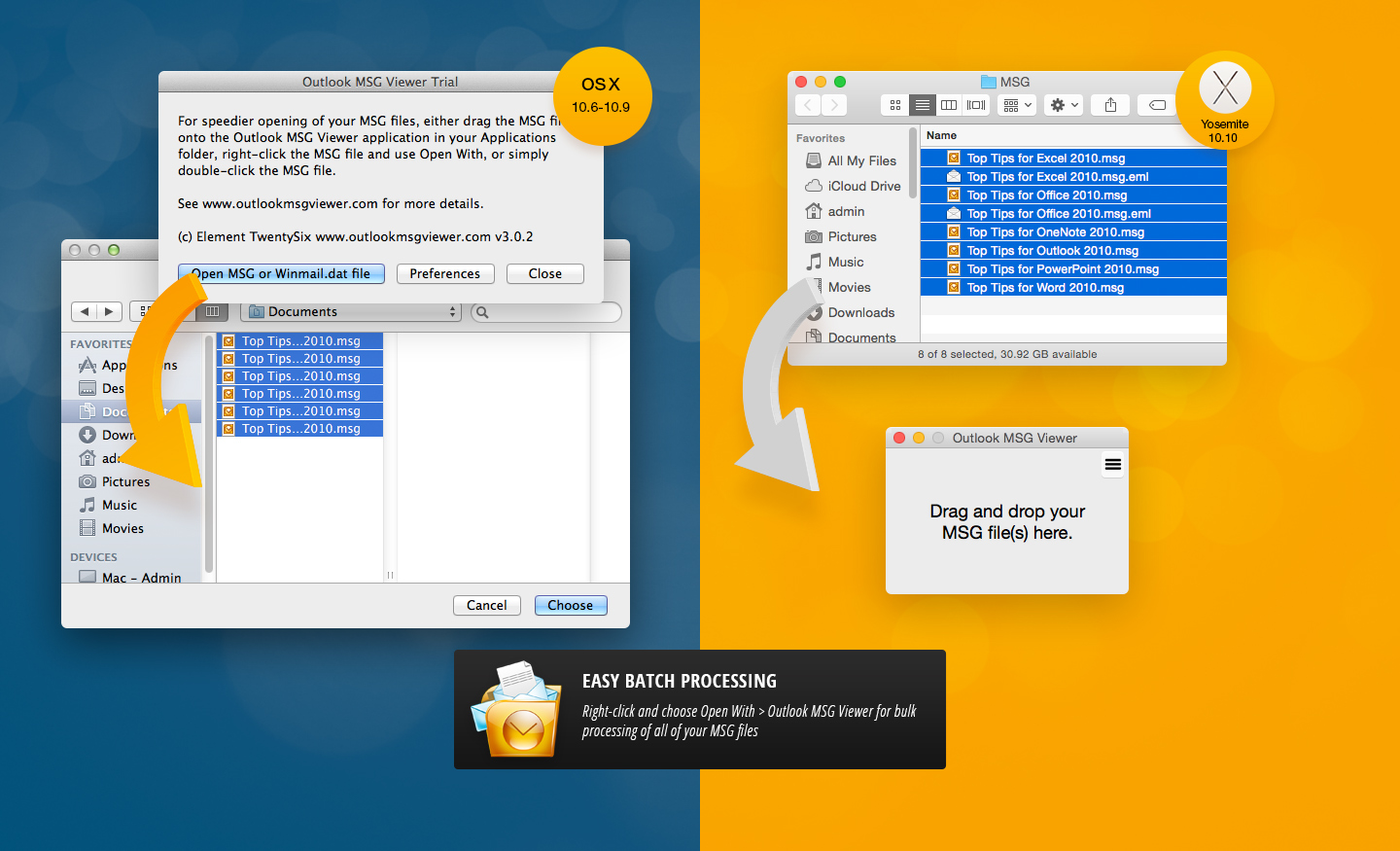Select Downloads in the MSG Finder sidebar
Screen dimensions: 1400x851
(850, 312)
